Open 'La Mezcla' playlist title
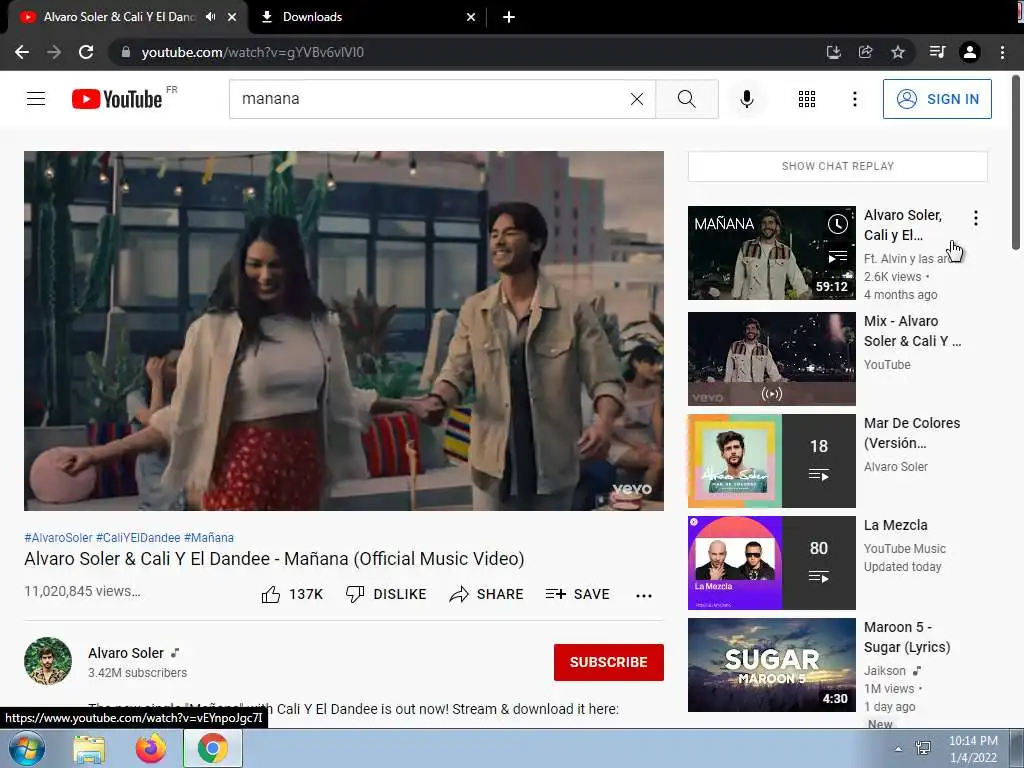 point(895,525)
